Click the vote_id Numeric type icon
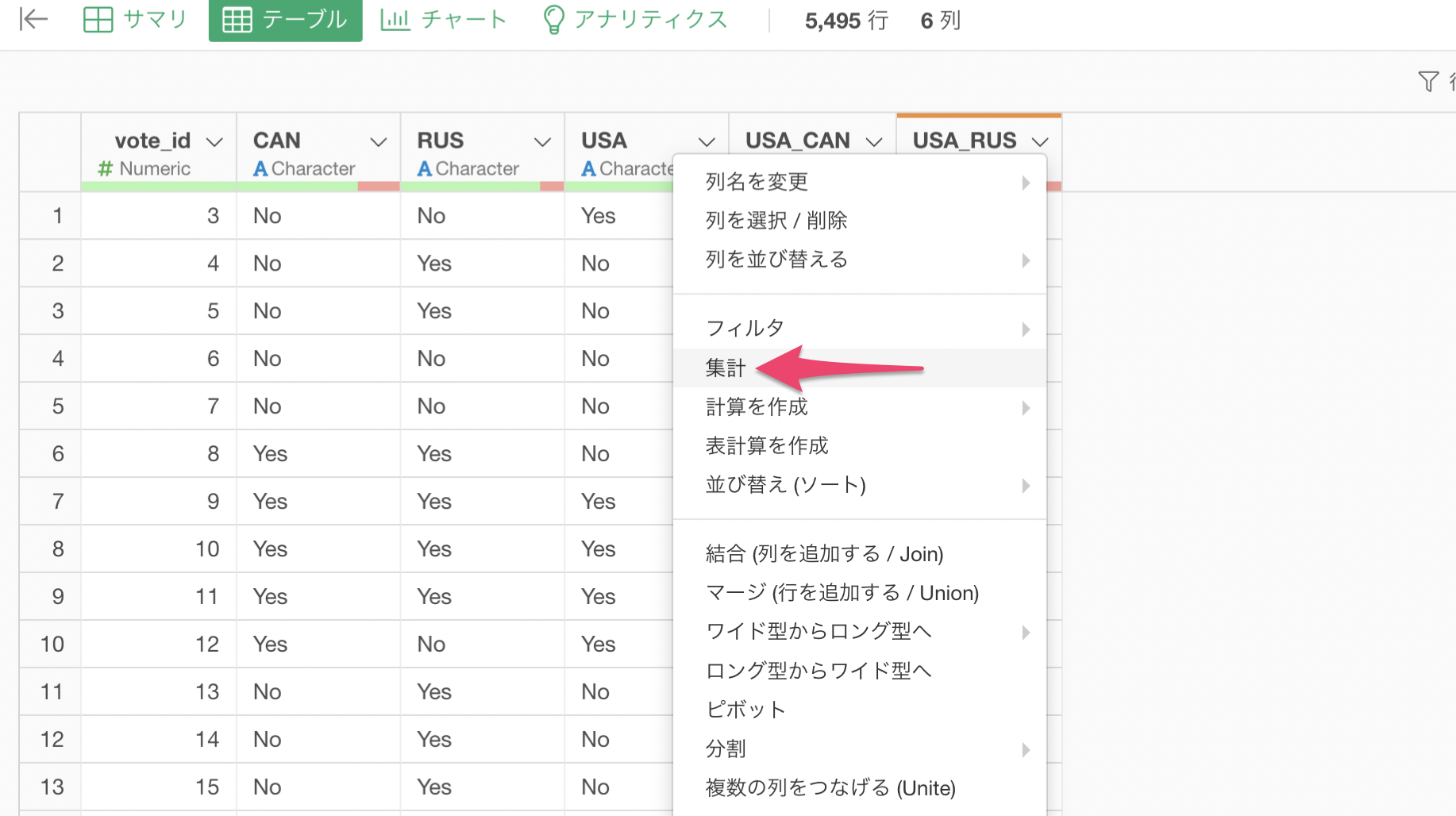 pos(105,169)
